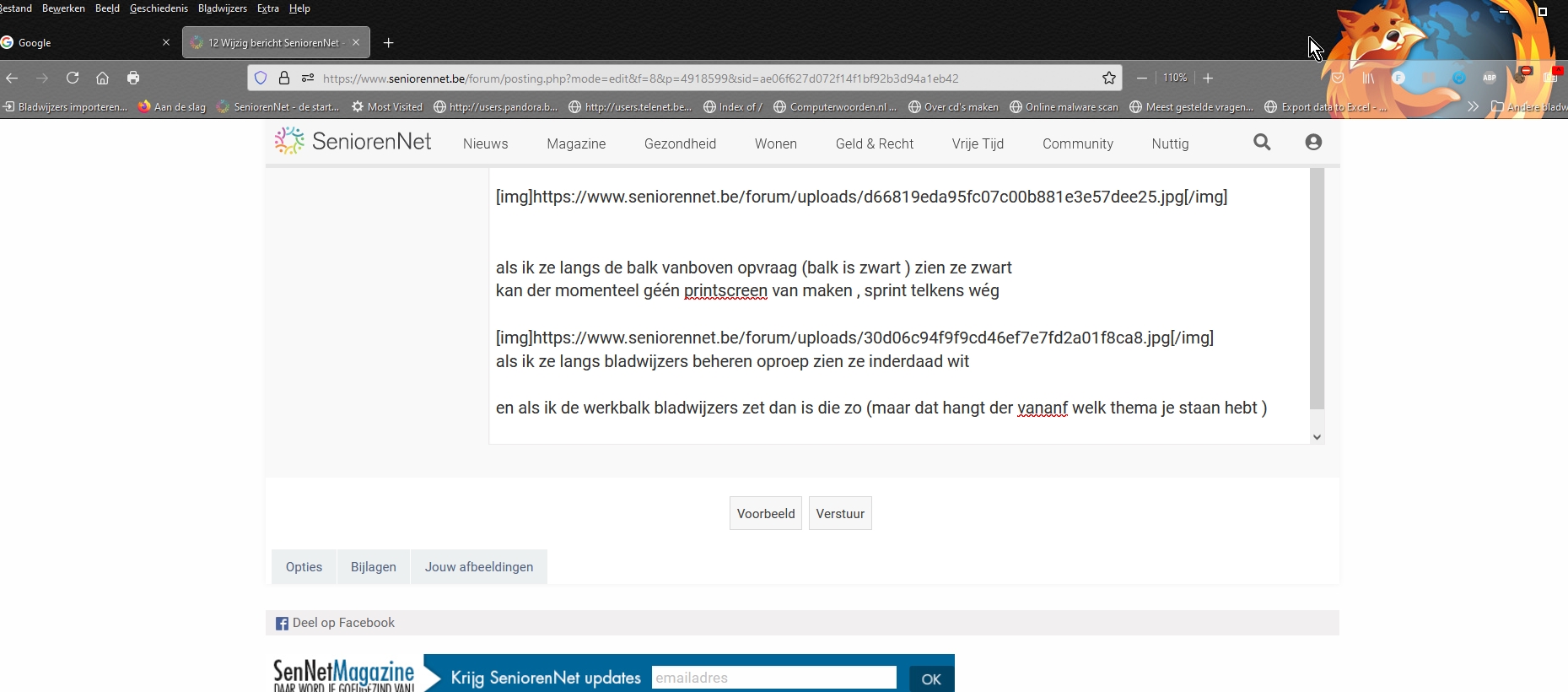Open the users.telenet.be bookmark

coord(631,107)
